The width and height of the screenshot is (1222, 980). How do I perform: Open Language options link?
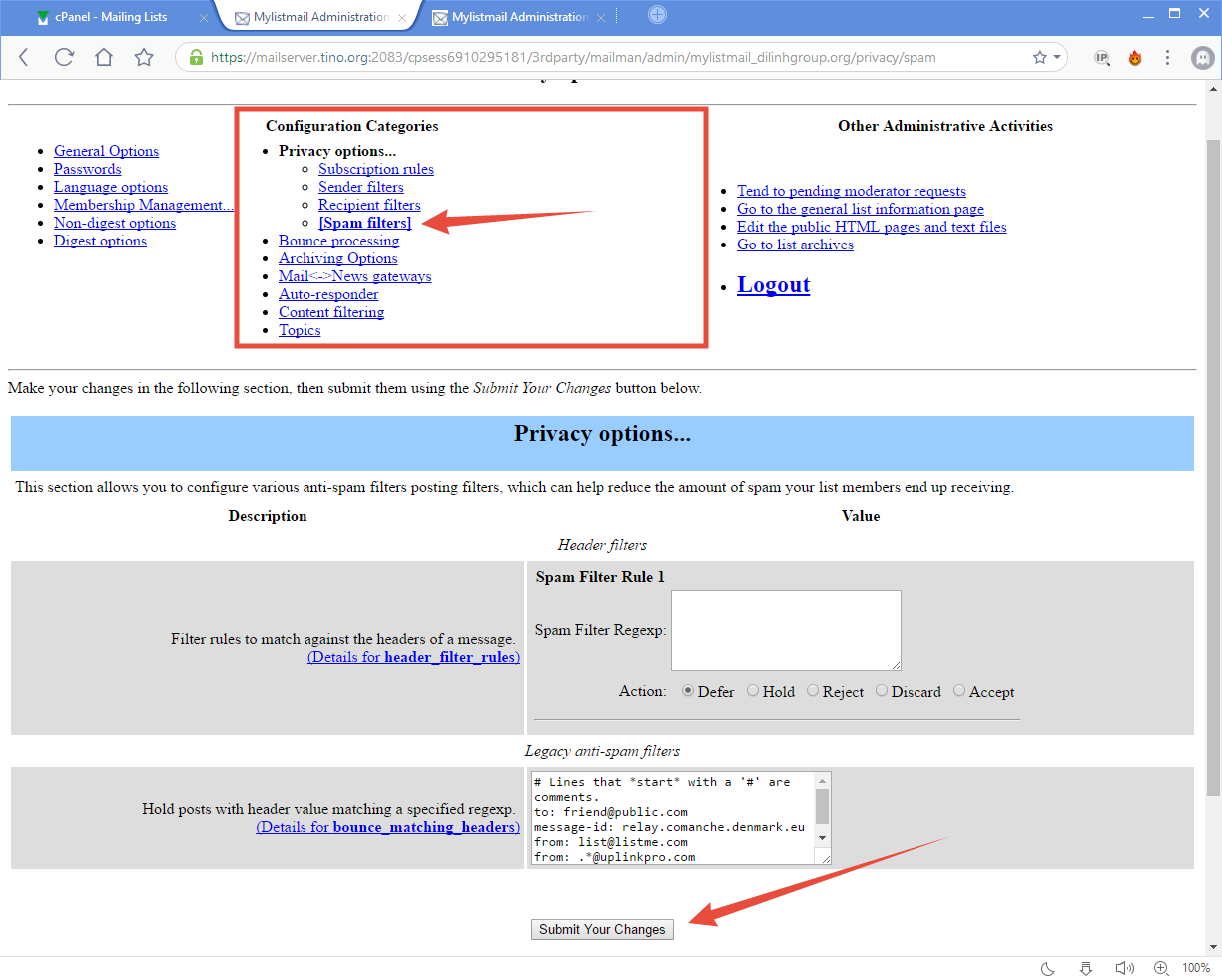pyautogui.click(x=111, y=187)
